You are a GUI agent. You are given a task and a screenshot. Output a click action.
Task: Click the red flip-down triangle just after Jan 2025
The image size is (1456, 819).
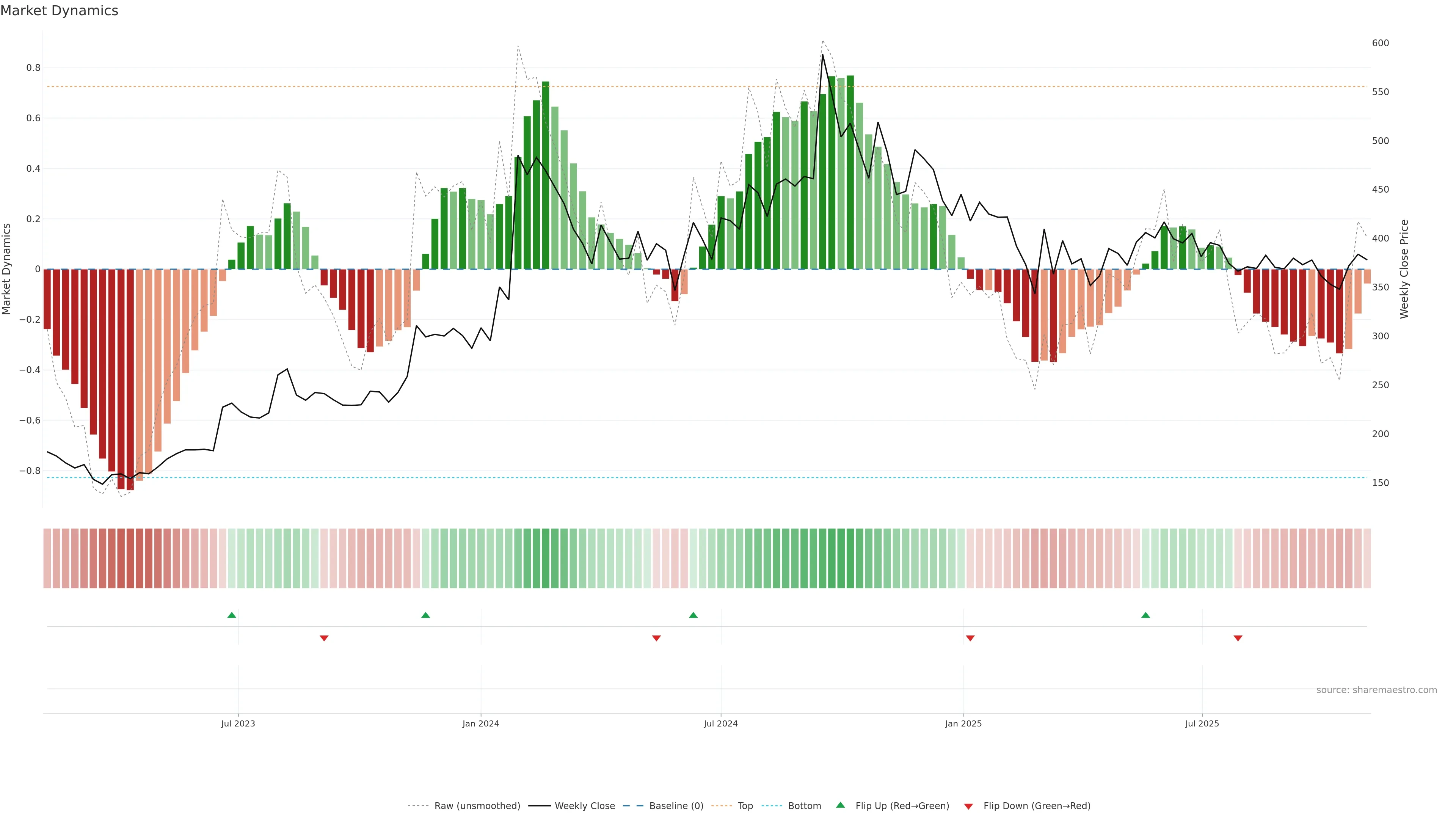[971, 638]
